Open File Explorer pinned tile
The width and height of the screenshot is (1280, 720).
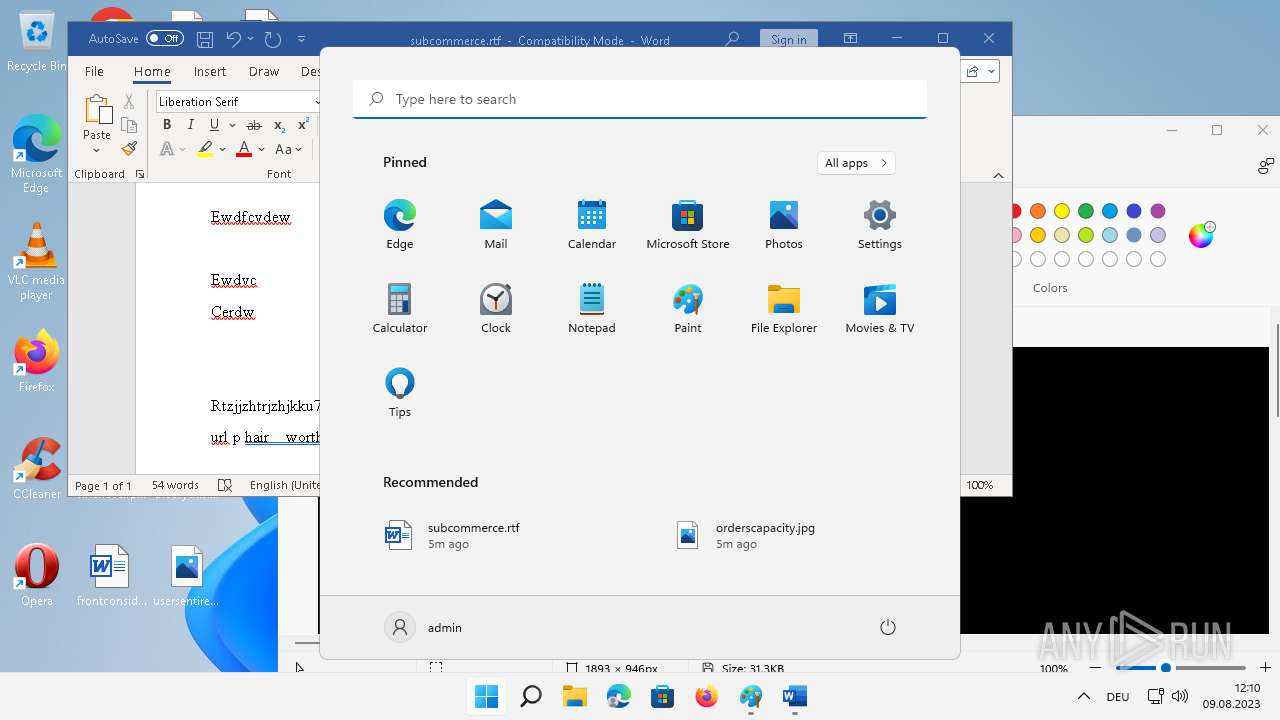click(x=784, y=308)
